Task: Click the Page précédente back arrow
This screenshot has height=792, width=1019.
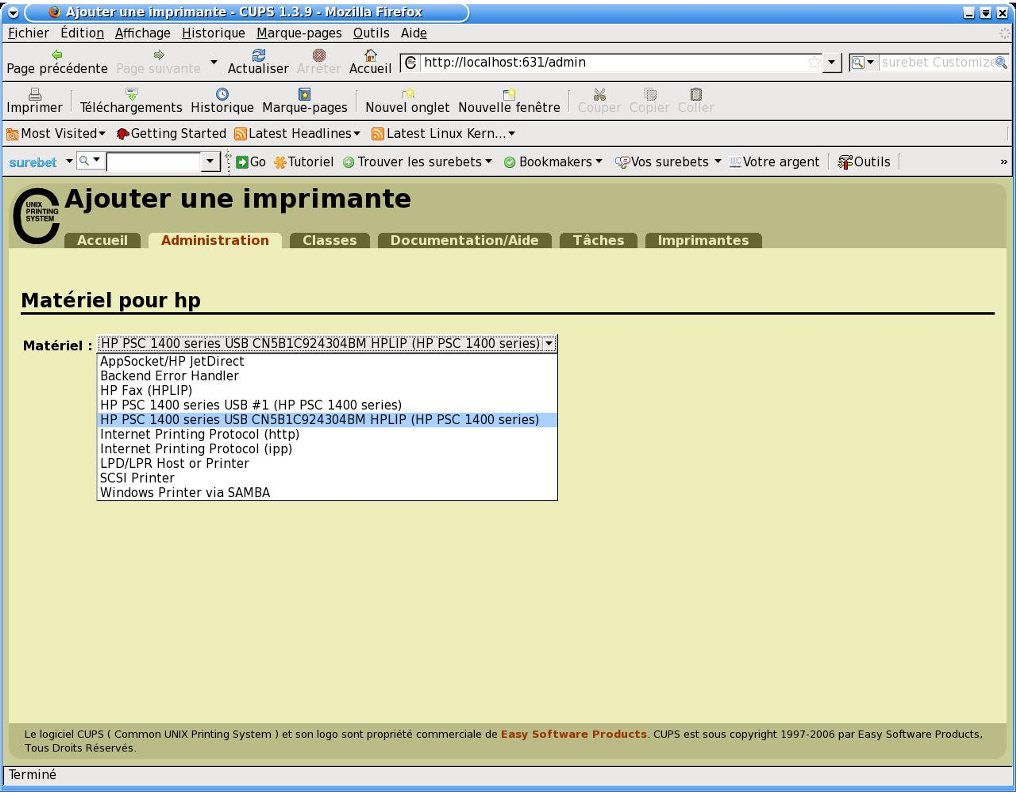Action: coord(57,55)
